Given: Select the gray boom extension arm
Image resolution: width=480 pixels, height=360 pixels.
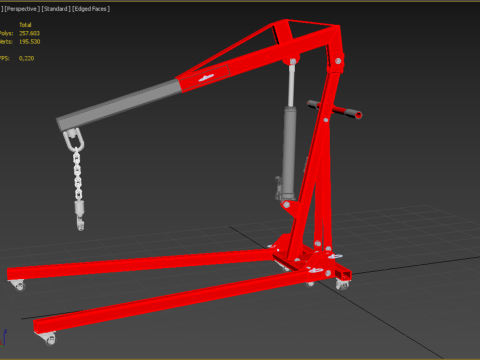Looking at the screenshot, I should pyautogui.click(x=118, y=105).
